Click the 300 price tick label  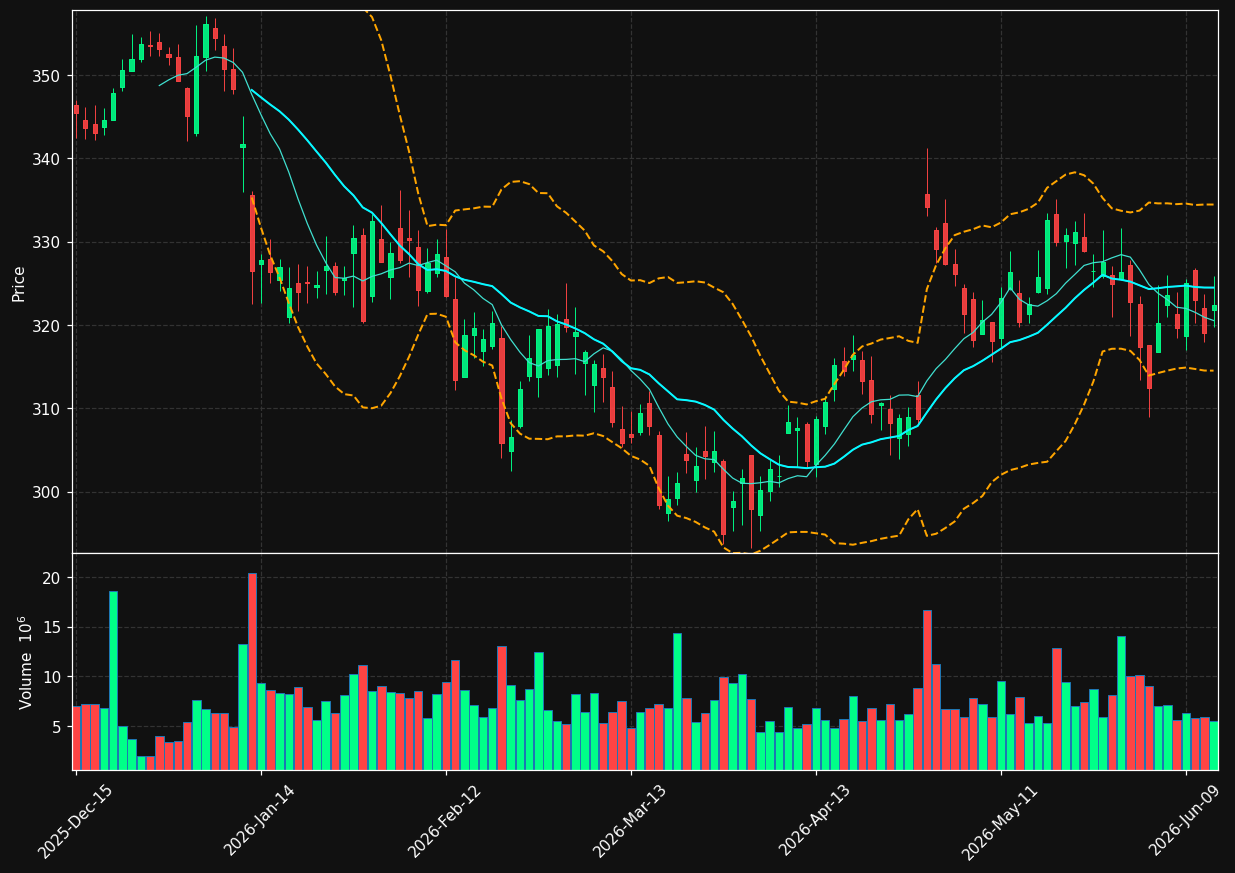(46, 492)
